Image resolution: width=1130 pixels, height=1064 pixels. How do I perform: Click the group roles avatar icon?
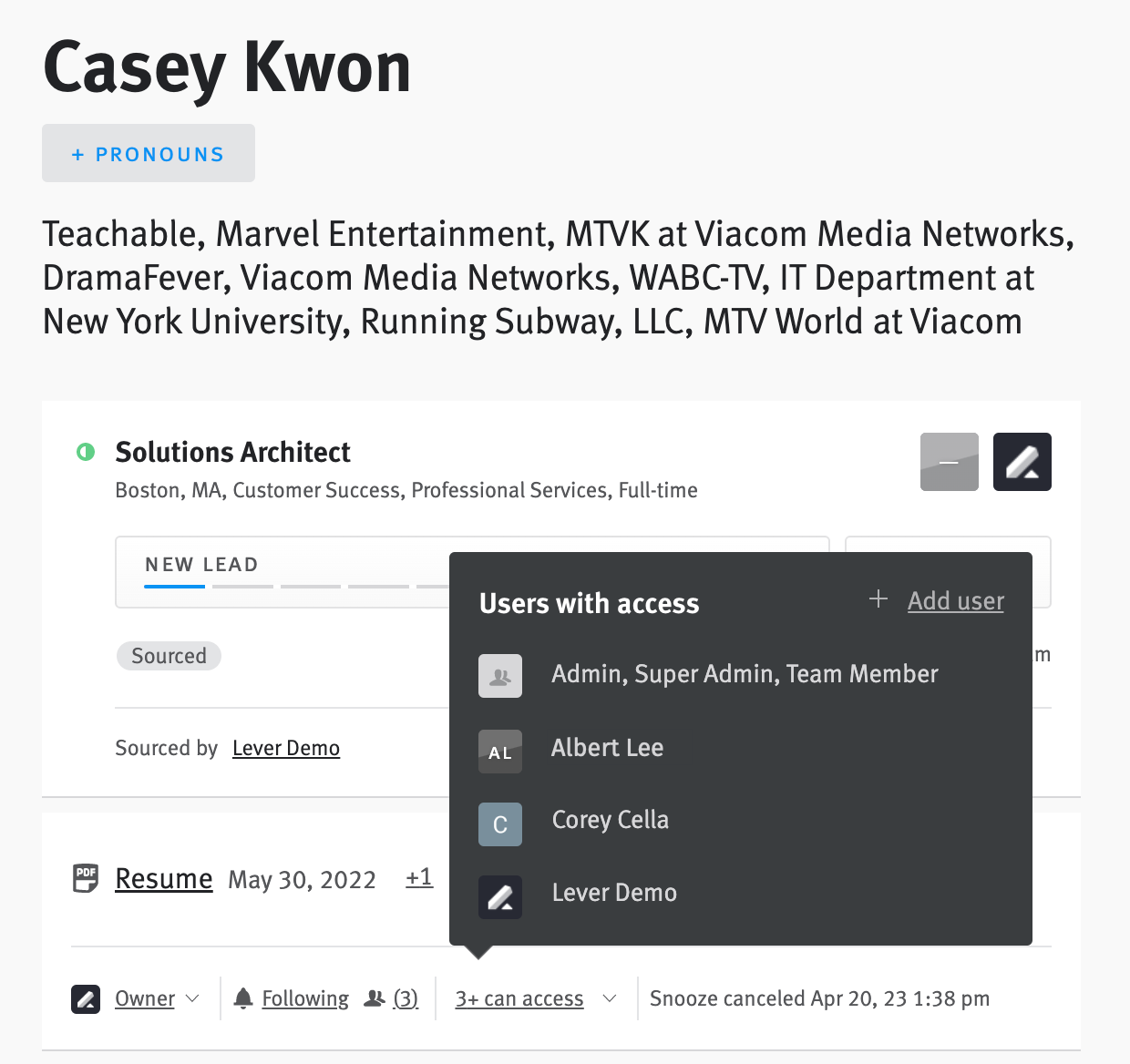500,676
